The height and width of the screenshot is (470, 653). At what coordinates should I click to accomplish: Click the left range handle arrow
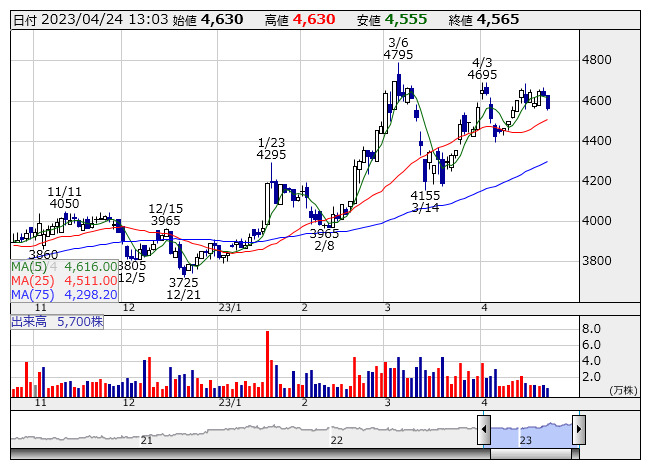[x=484, y=430]
